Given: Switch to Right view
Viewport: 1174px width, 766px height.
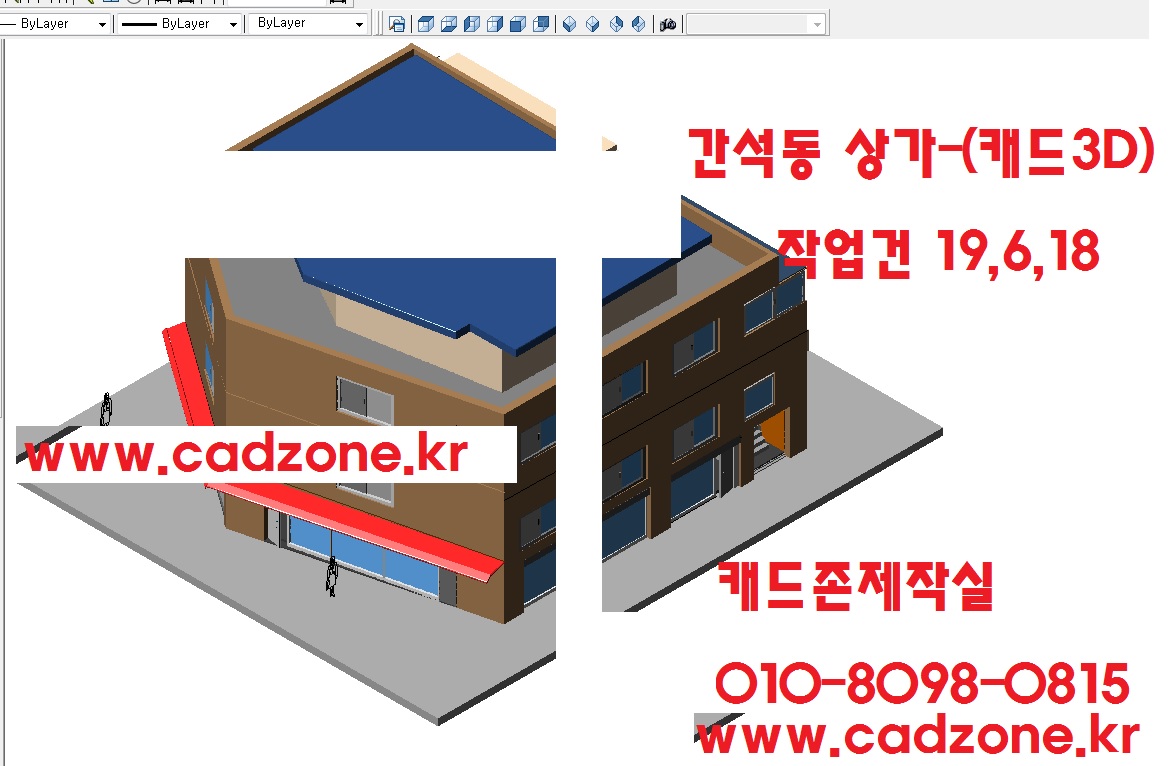Looking at the screenshot, I should click(494, 24).
